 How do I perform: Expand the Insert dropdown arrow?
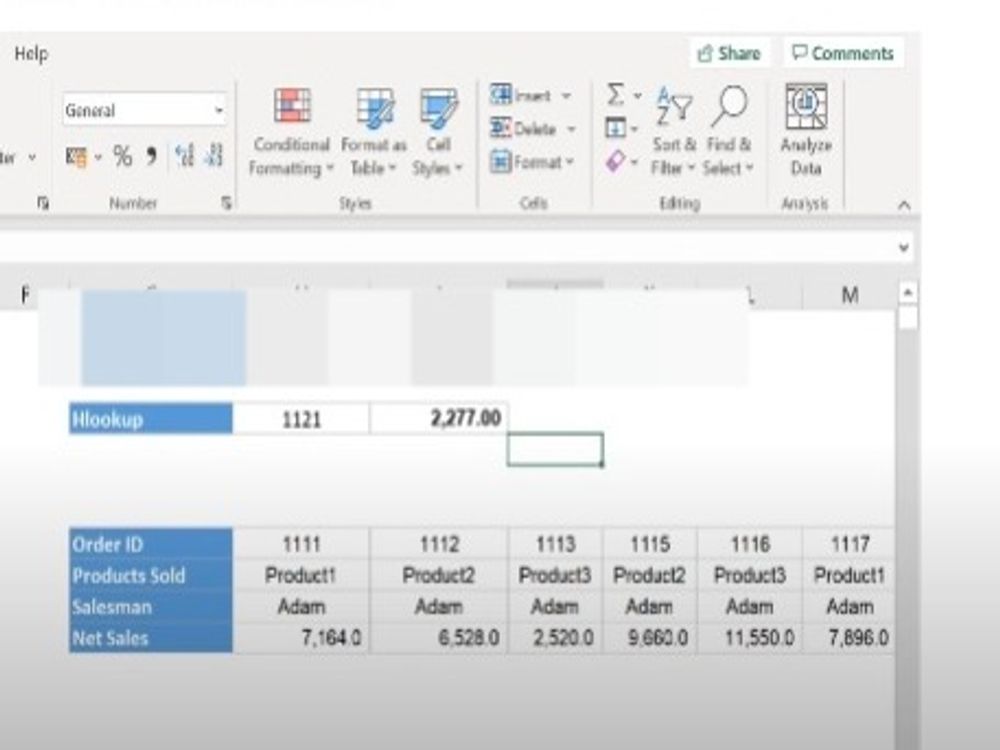click(566, 96)
